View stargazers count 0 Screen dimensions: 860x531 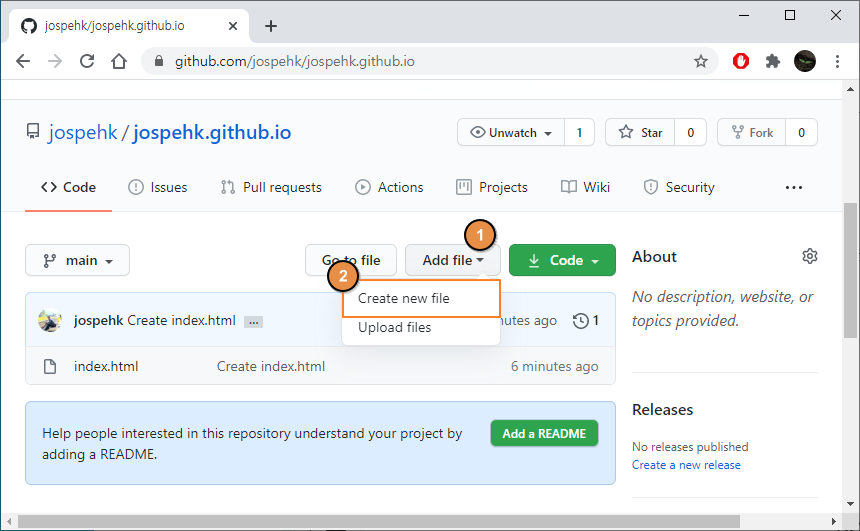tap(691, 132)
